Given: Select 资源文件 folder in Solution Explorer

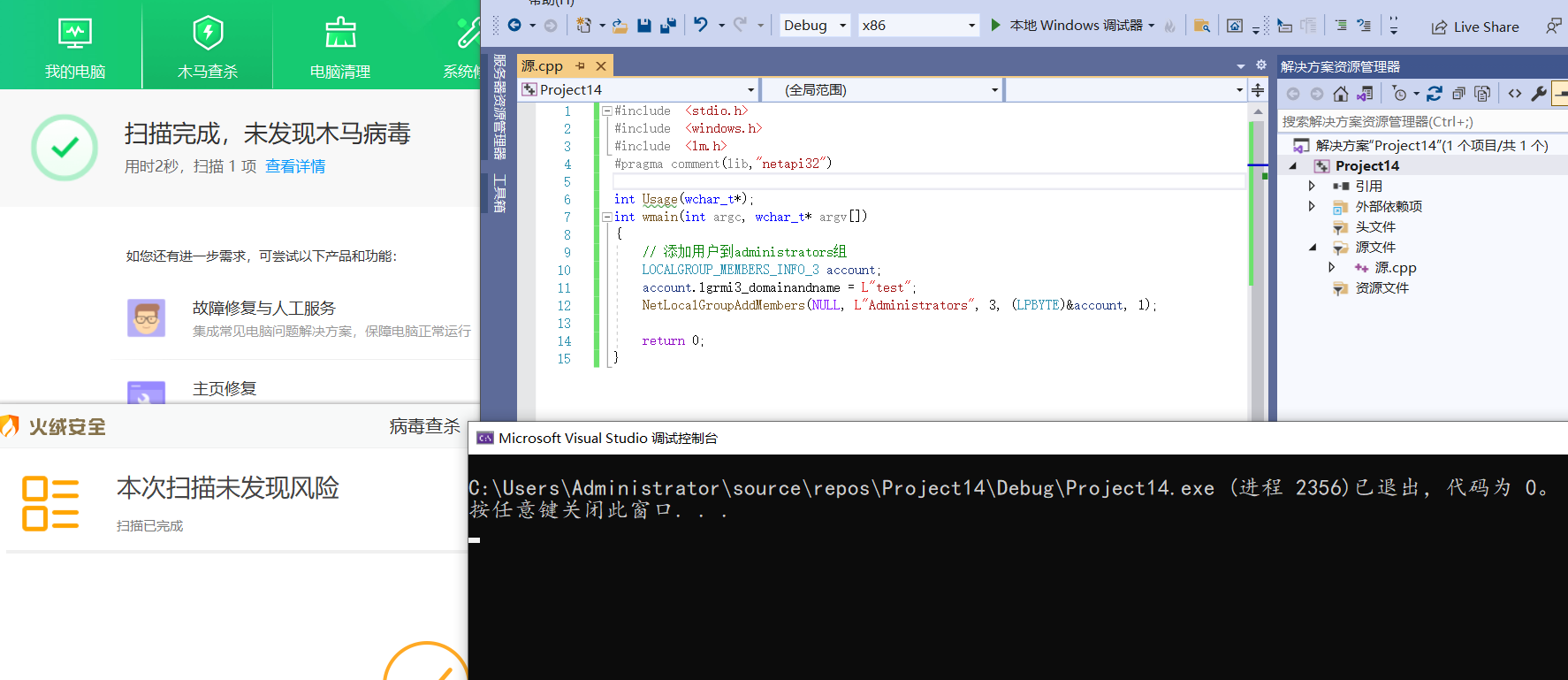Looking at the screenshot, I should point(1382,287).
